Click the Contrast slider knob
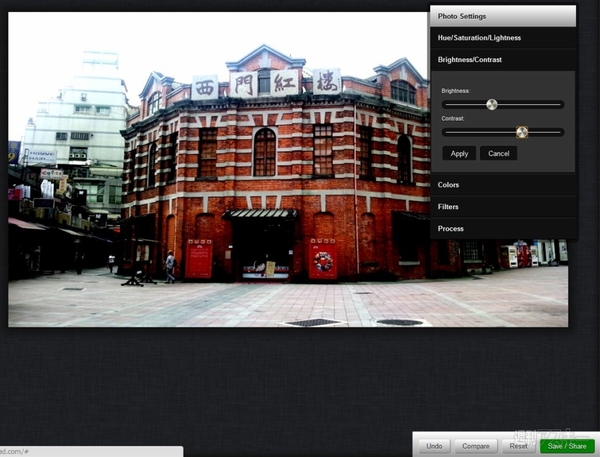Screen dimensions: 600x457 tap(522, 132)
